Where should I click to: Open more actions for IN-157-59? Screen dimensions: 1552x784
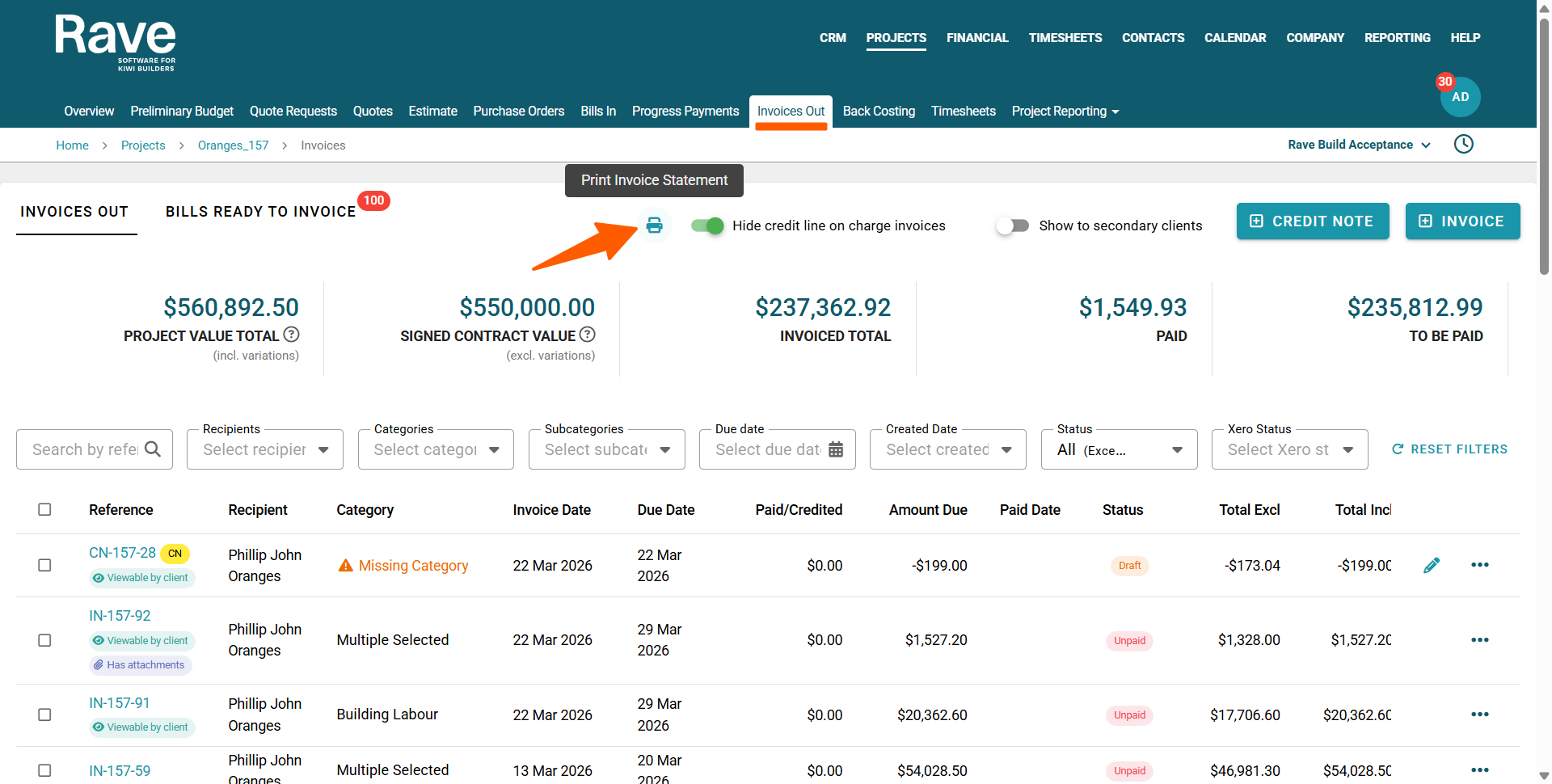click(x=1480, y=770)
